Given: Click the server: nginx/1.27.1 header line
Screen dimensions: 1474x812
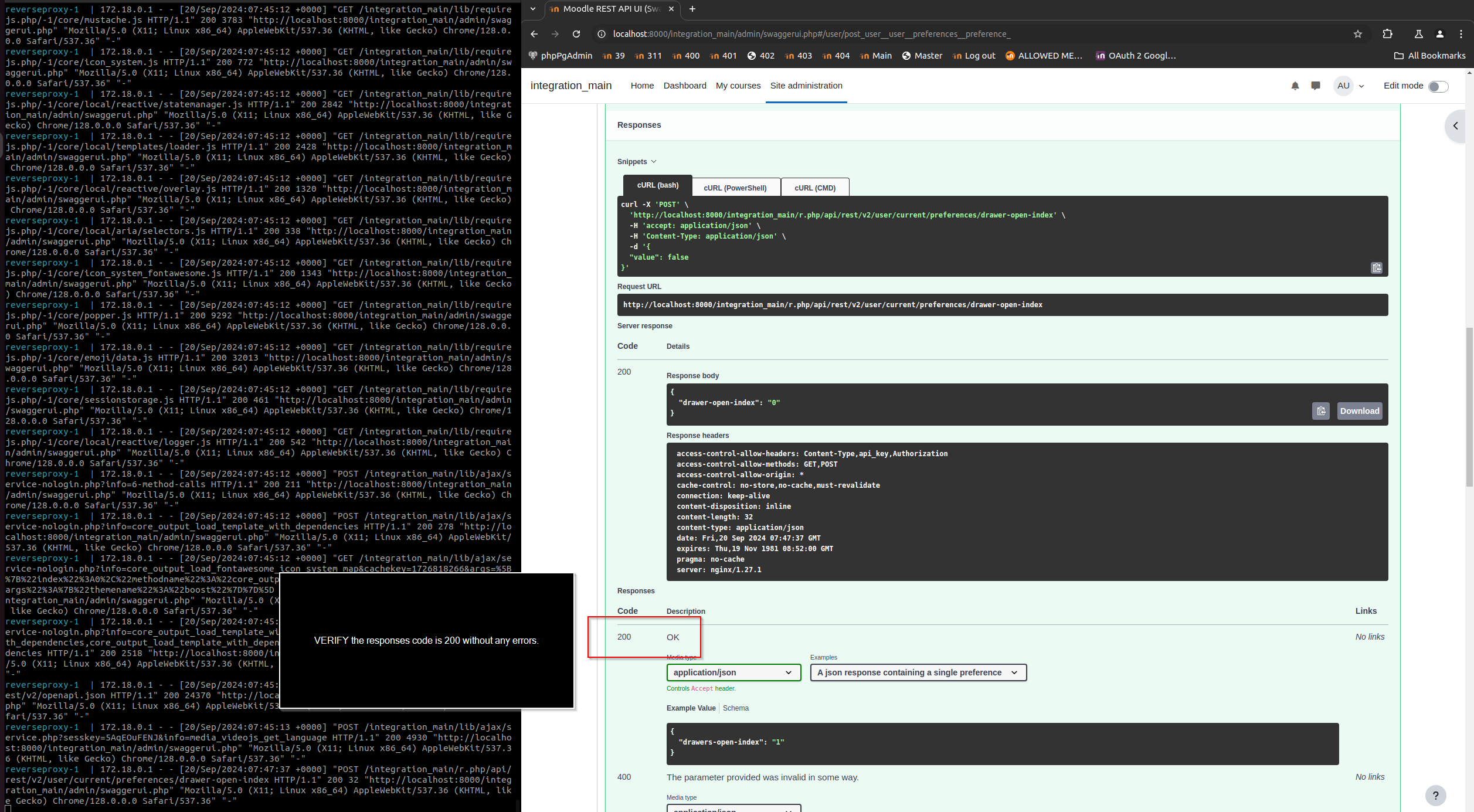Looking at the screenshot, I should (x=719, y=570).
